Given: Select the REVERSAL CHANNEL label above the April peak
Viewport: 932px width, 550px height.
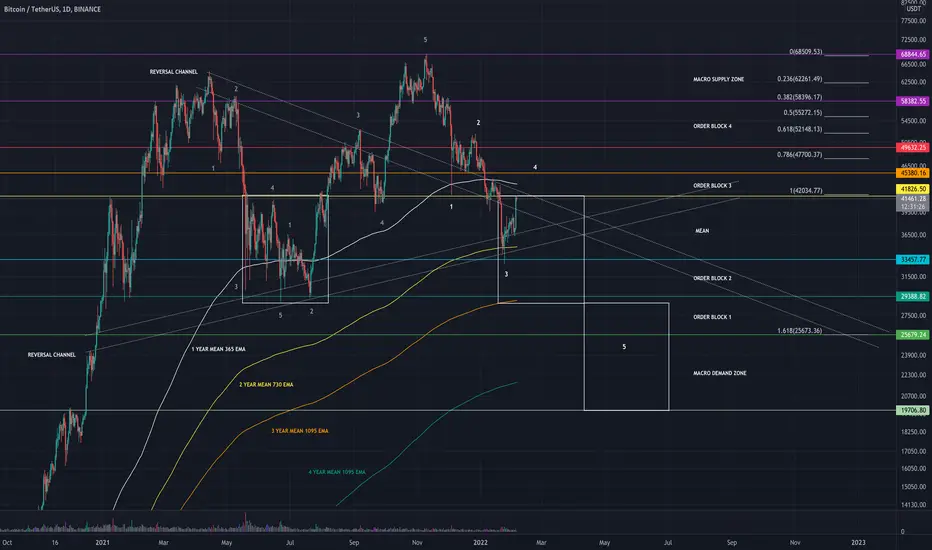Looking at the screenshot, I should [174, 72].
